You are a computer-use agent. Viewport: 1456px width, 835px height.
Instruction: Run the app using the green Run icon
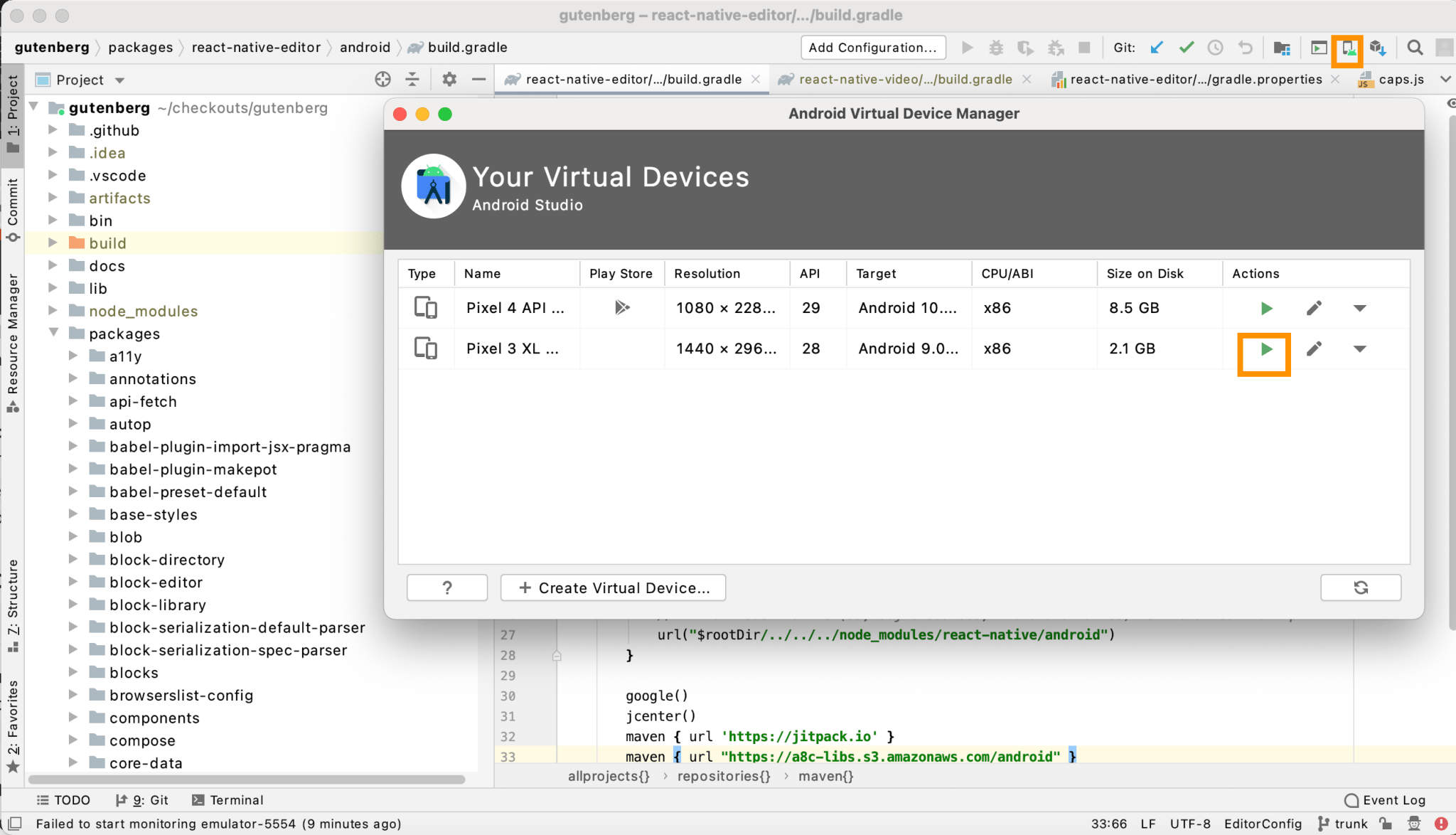(x=968, y=47)
